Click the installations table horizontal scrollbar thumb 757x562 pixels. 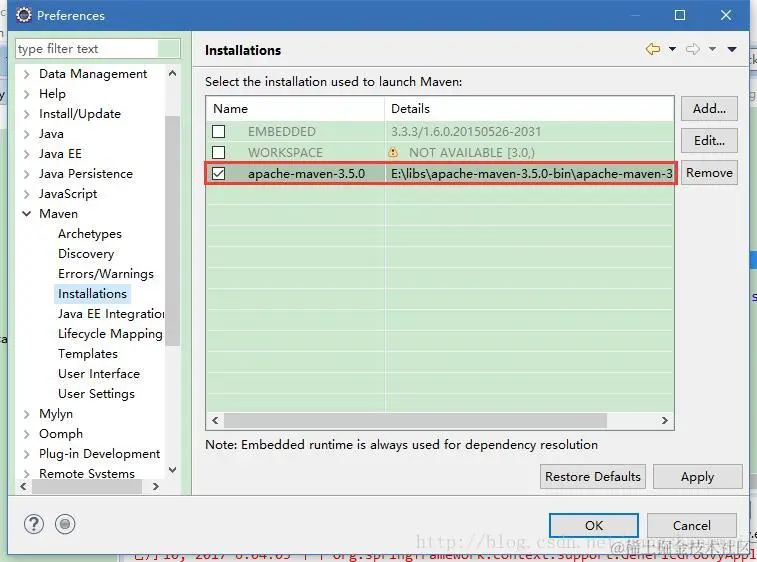415,421
